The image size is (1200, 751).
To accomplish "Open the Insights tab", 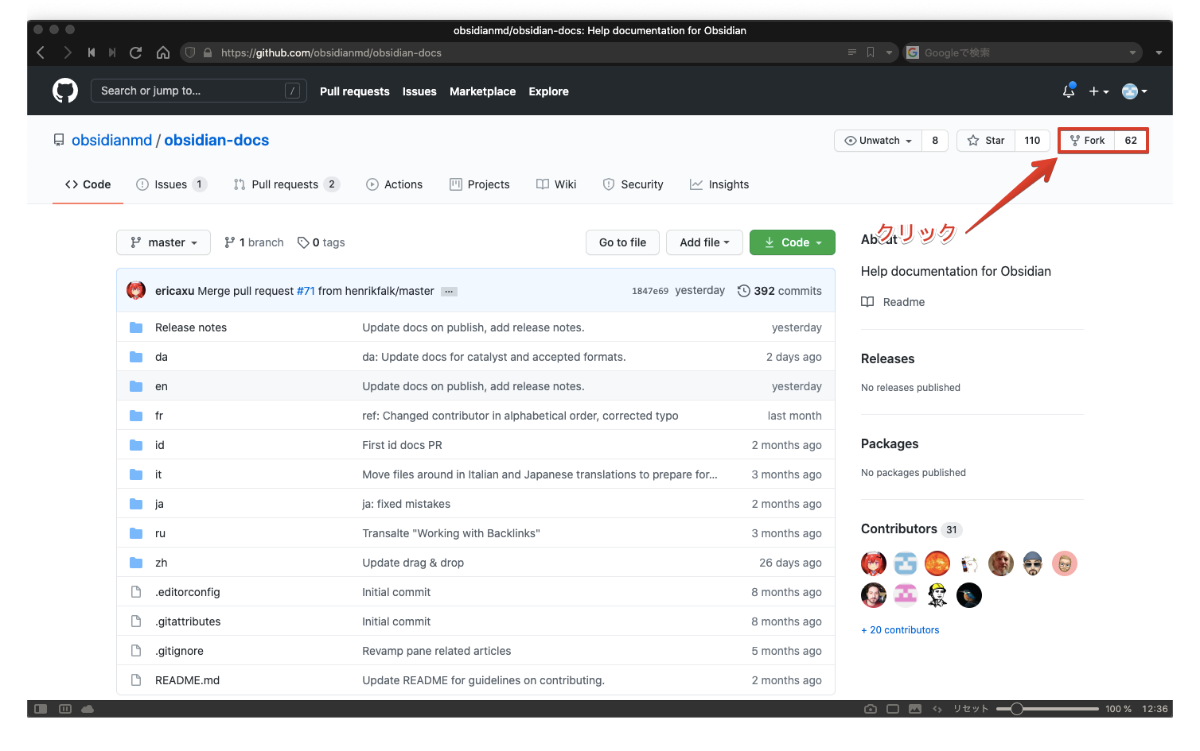I will [719, 185].
